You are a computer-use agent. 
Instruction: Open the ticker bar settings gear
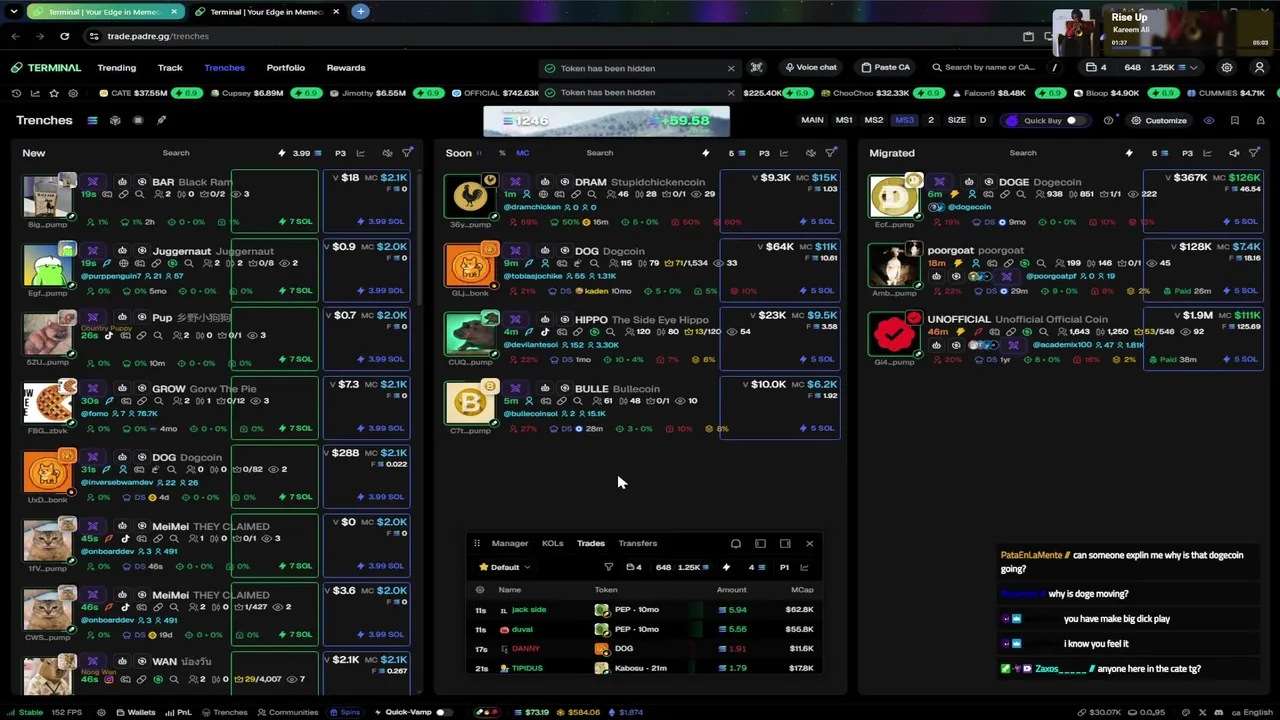(x=73, y=93)
